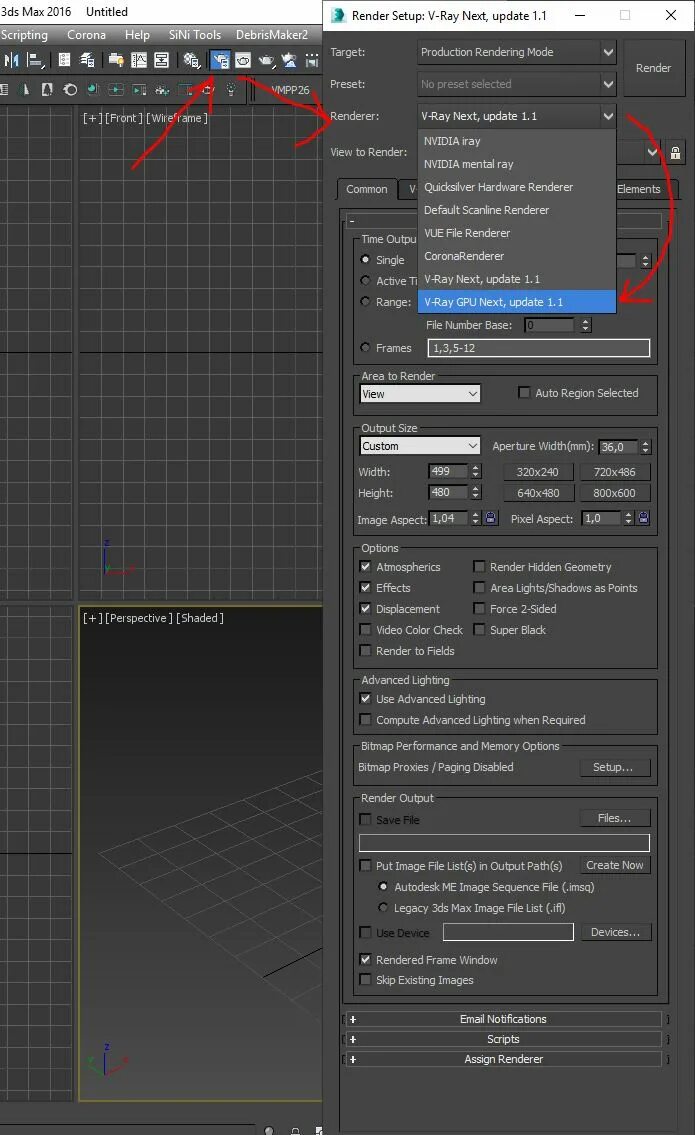The image size is (695, 1135).
Task: Open the Area to Render View dropdown
Action: pos(420,394)
